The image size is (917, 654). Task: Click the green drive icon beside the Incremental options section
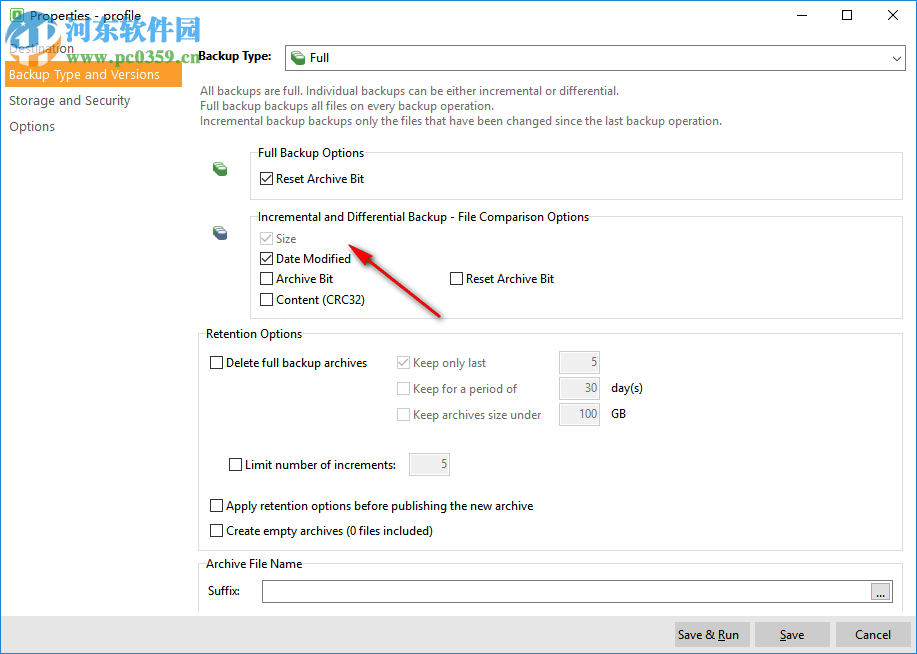coord(219,232)
